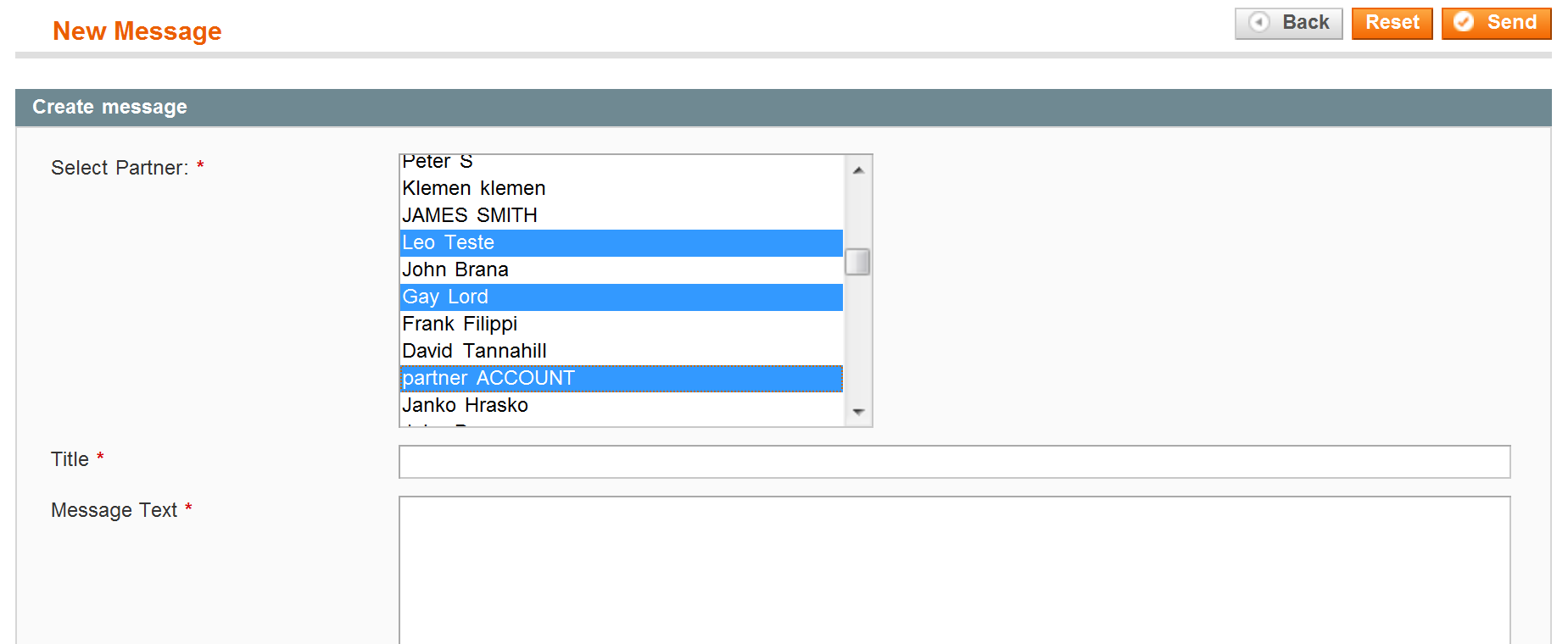The height and width of the screenshot is (644, 1568).
Task: Deselect Leo Teste in partner list
Action: (448, 242)
